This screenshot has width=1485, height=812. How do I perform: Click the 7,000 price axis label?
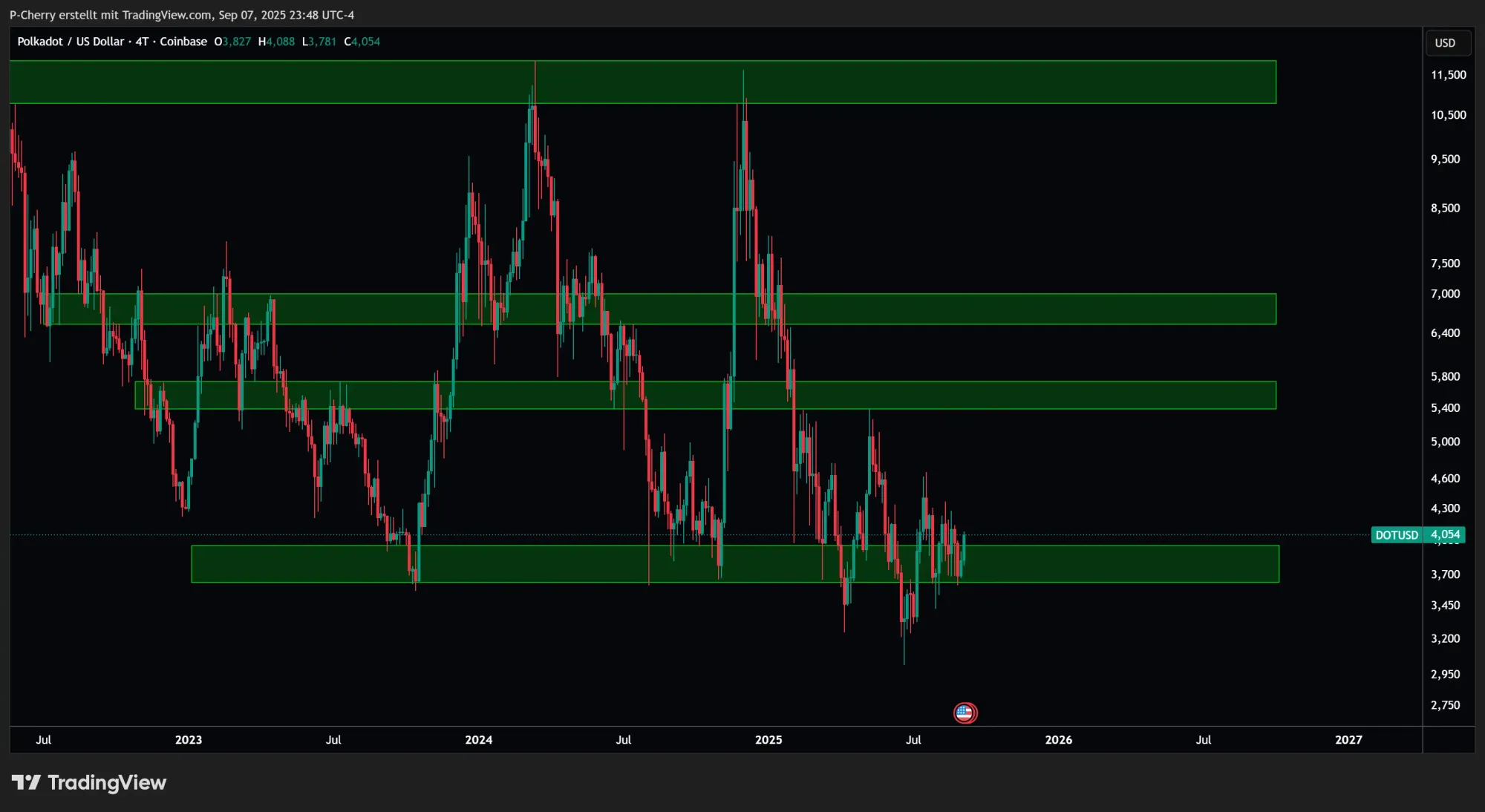(1445, 294)
